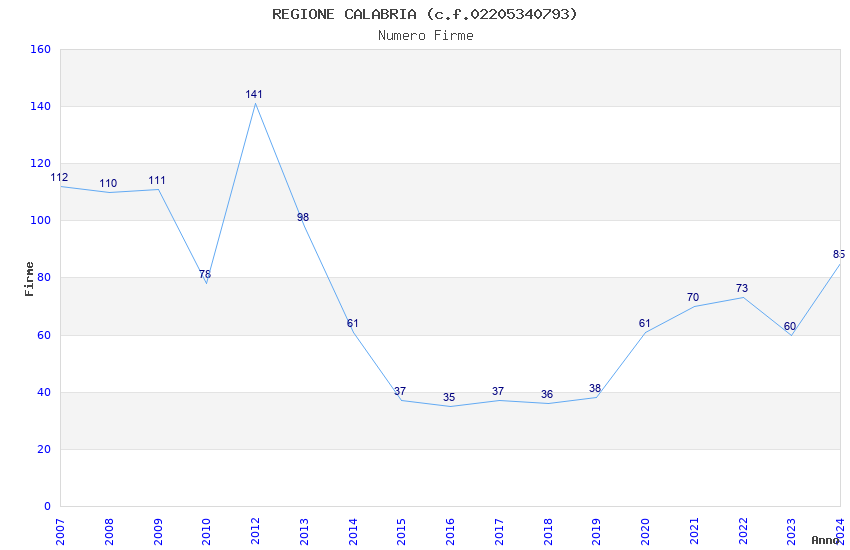
Task: Click the y-axis value 20
Action: tap(44, 449)
